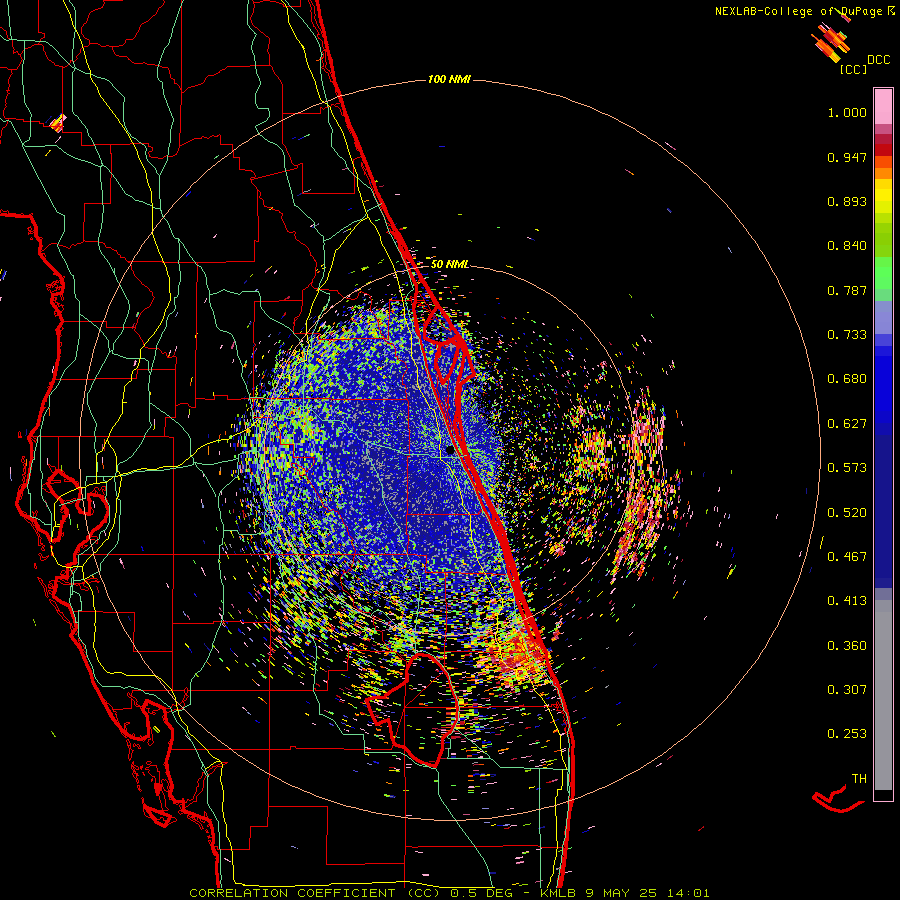The width and height of the screenshot is (900, 900).
Task: Select the 0.680 value on the color scale
Action: click(x=847, y=379)
